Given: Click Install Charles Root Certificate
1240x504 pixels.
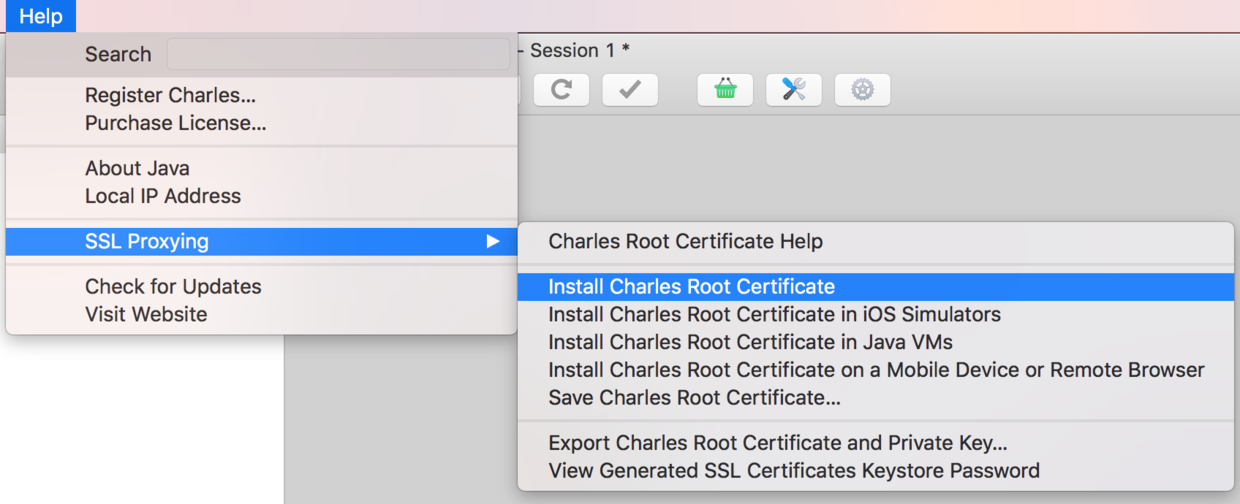Looking at the screenshot, I should coord(876,286).
